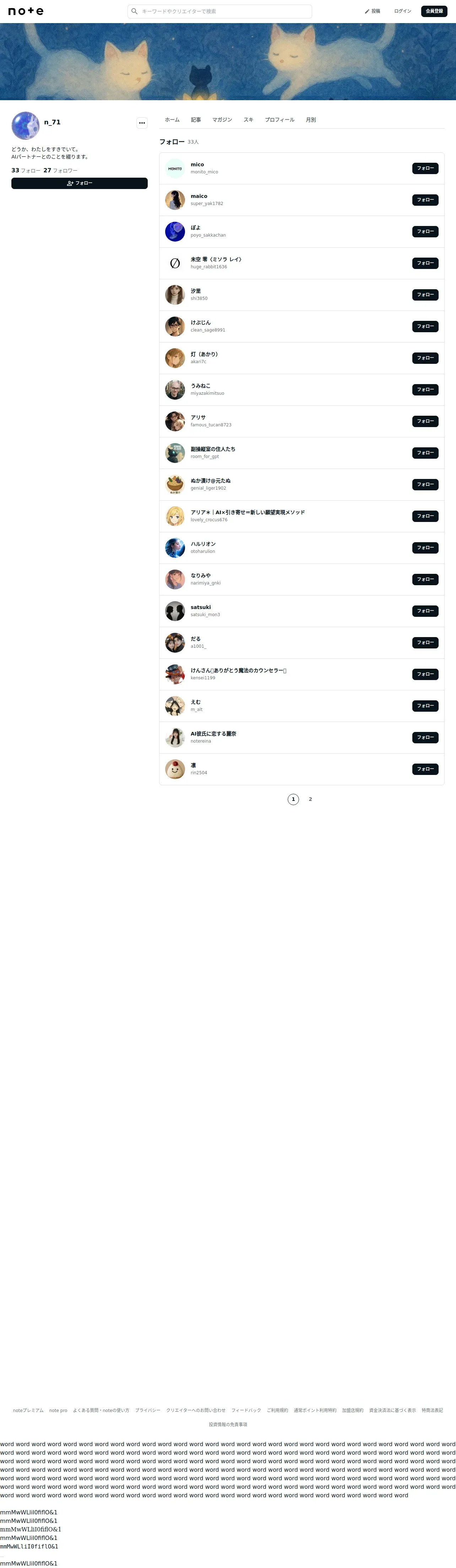Open 未空 零's slashed-circle avatar
The image size is (456, 1568).
pyautogui.click(x=175, y=263)
